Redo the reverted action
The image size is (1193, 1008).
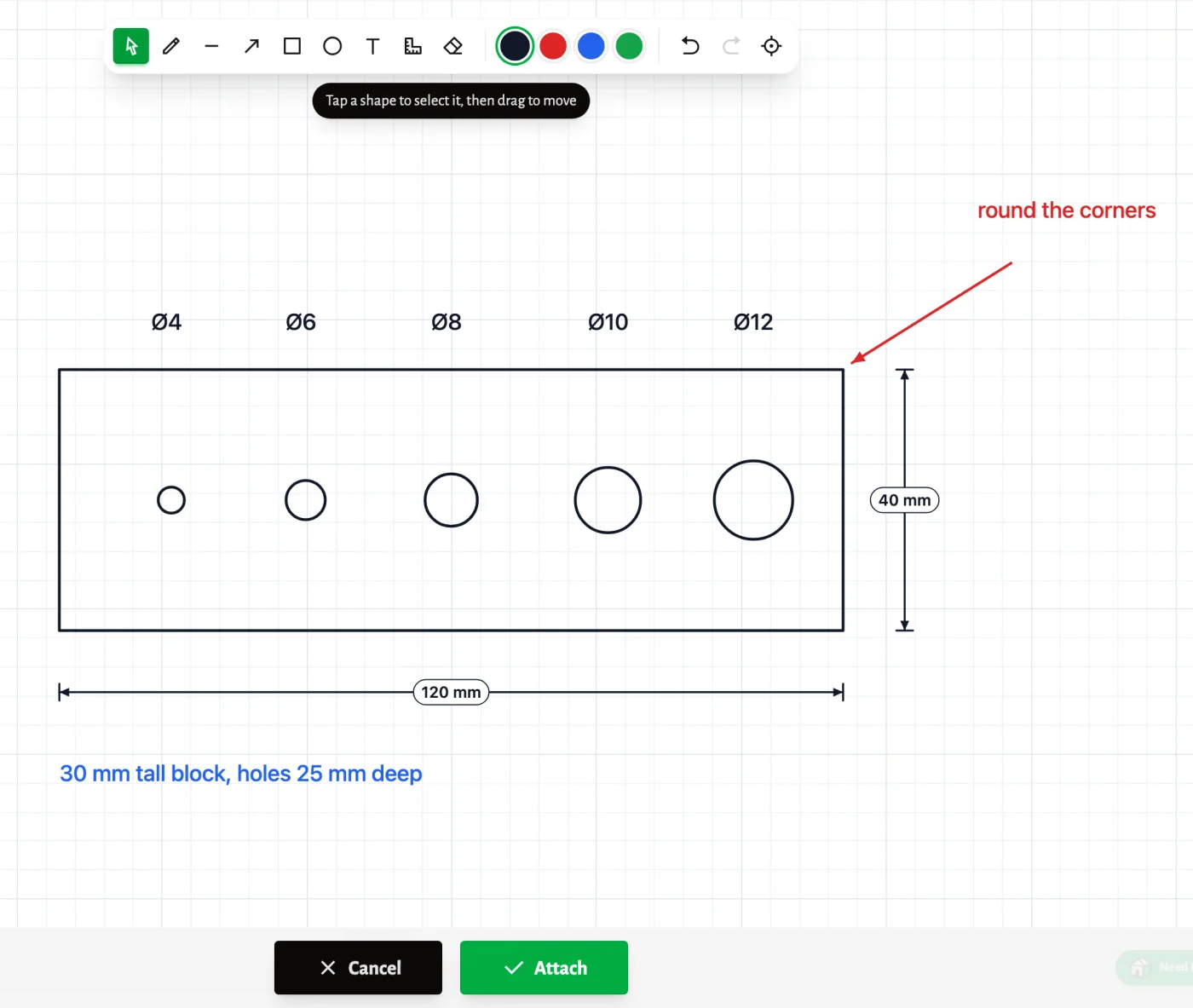click(731, 46)
